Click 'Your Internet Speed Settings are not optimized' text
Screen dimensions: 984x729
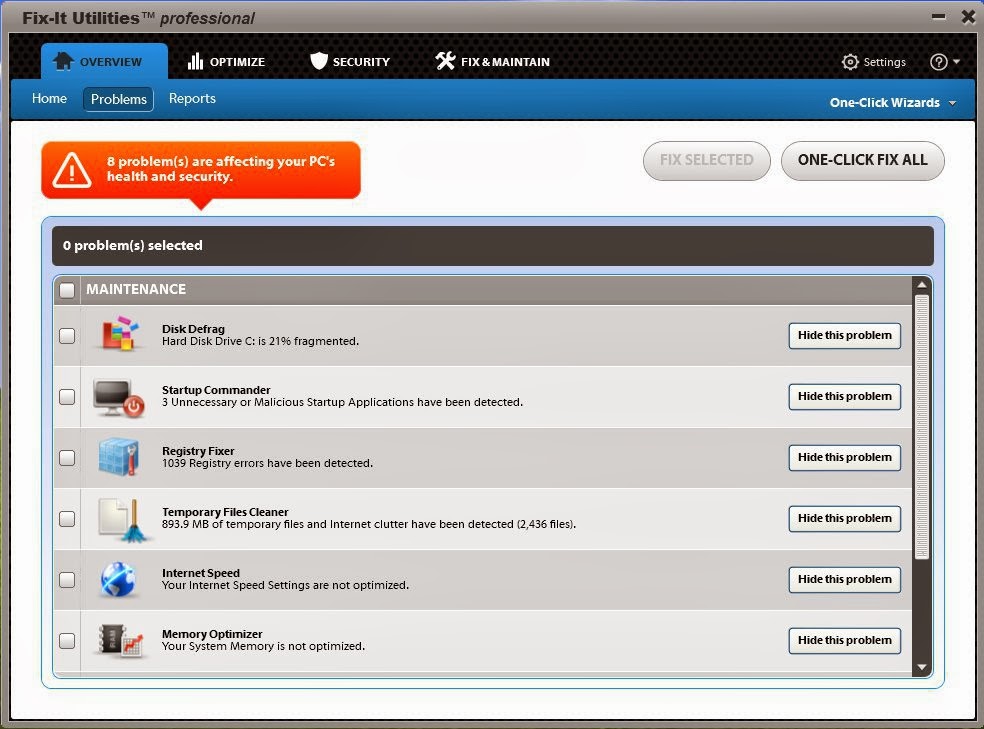286,585
